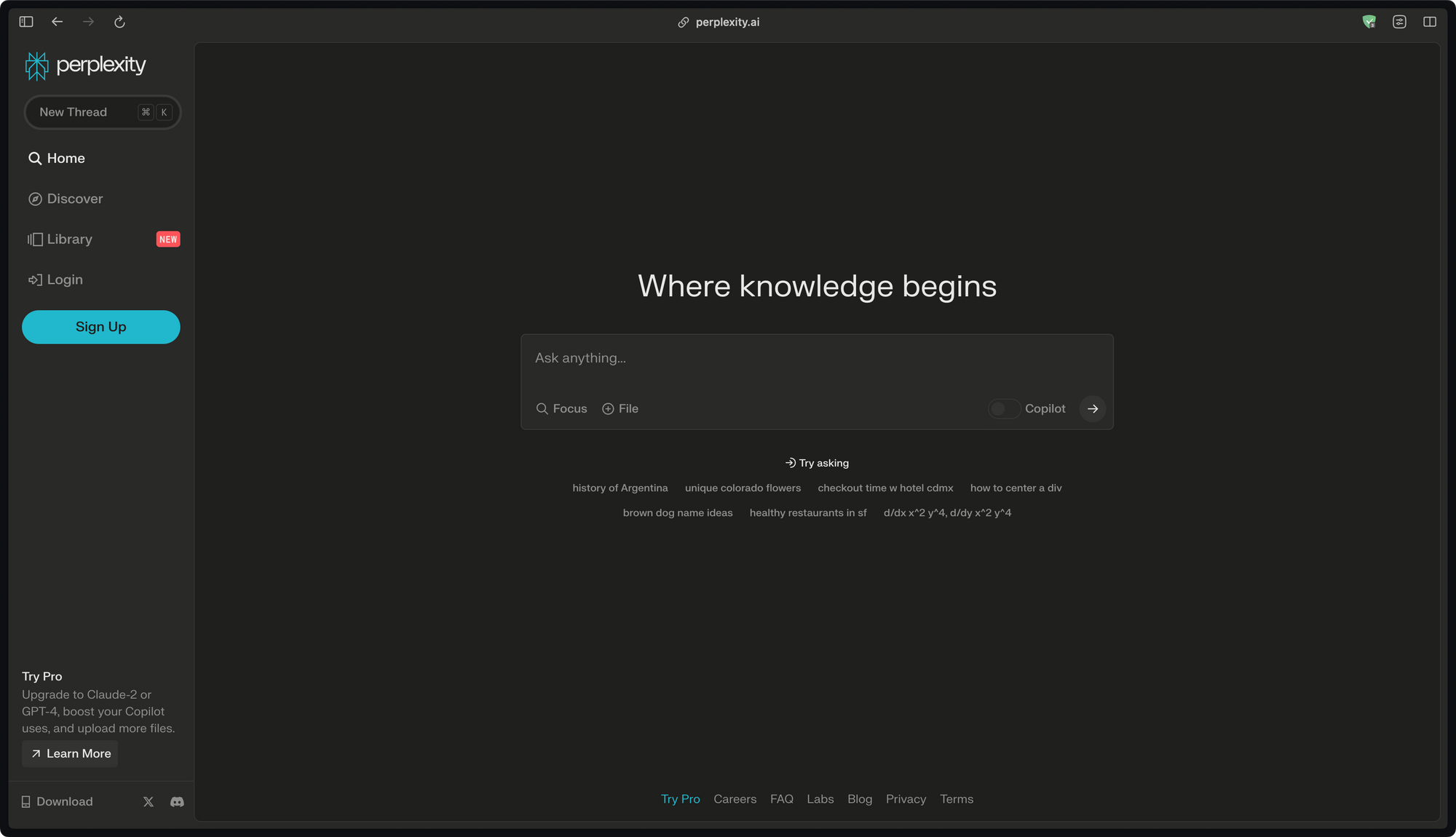Click the Perplexity logo
The height and width of the screenshot is (837, 1456).
tap(85, 66)
